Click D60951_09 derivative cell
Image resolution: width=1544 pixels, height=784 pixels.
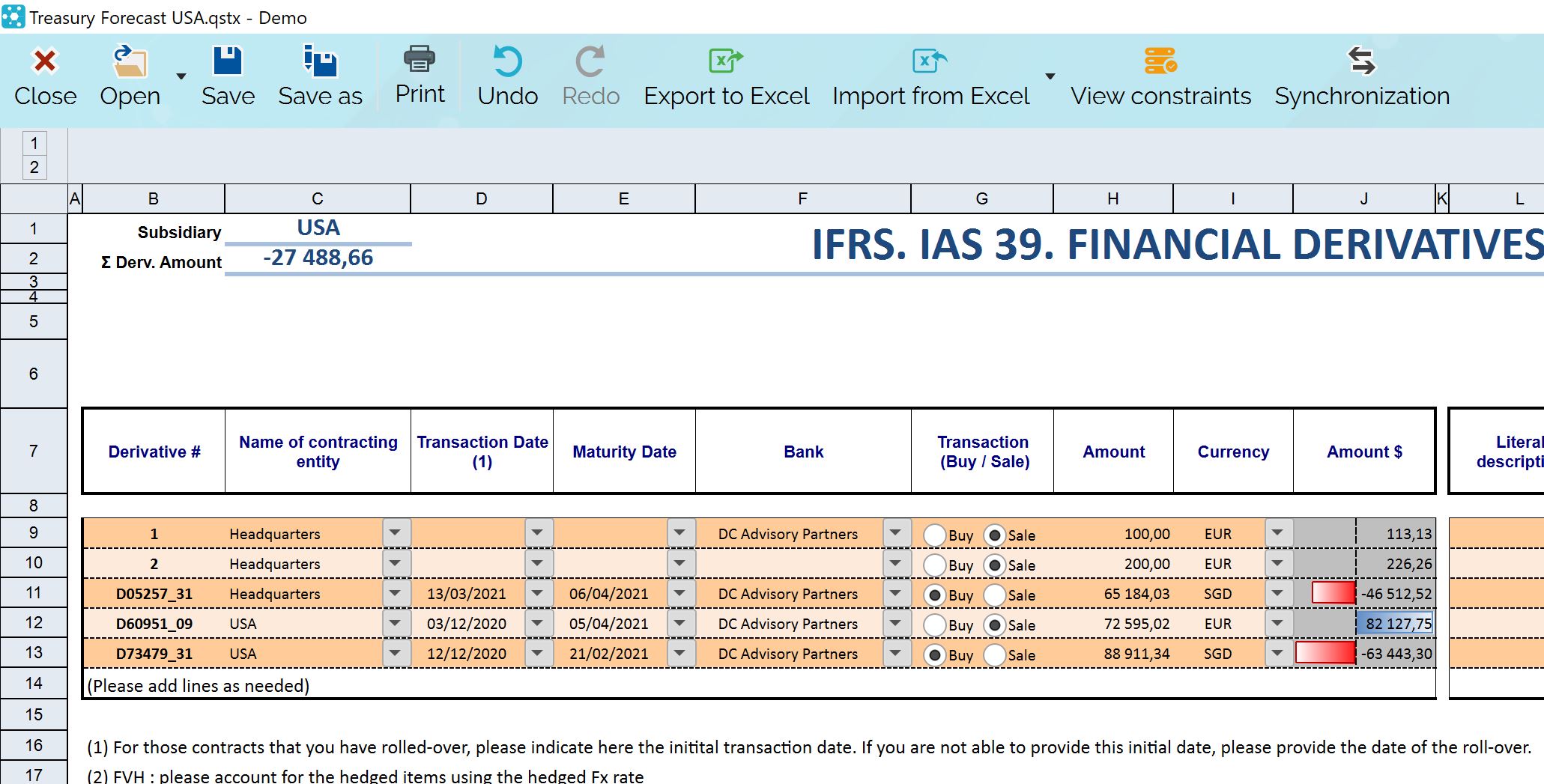pyautogui.click(x=154, y=624)
